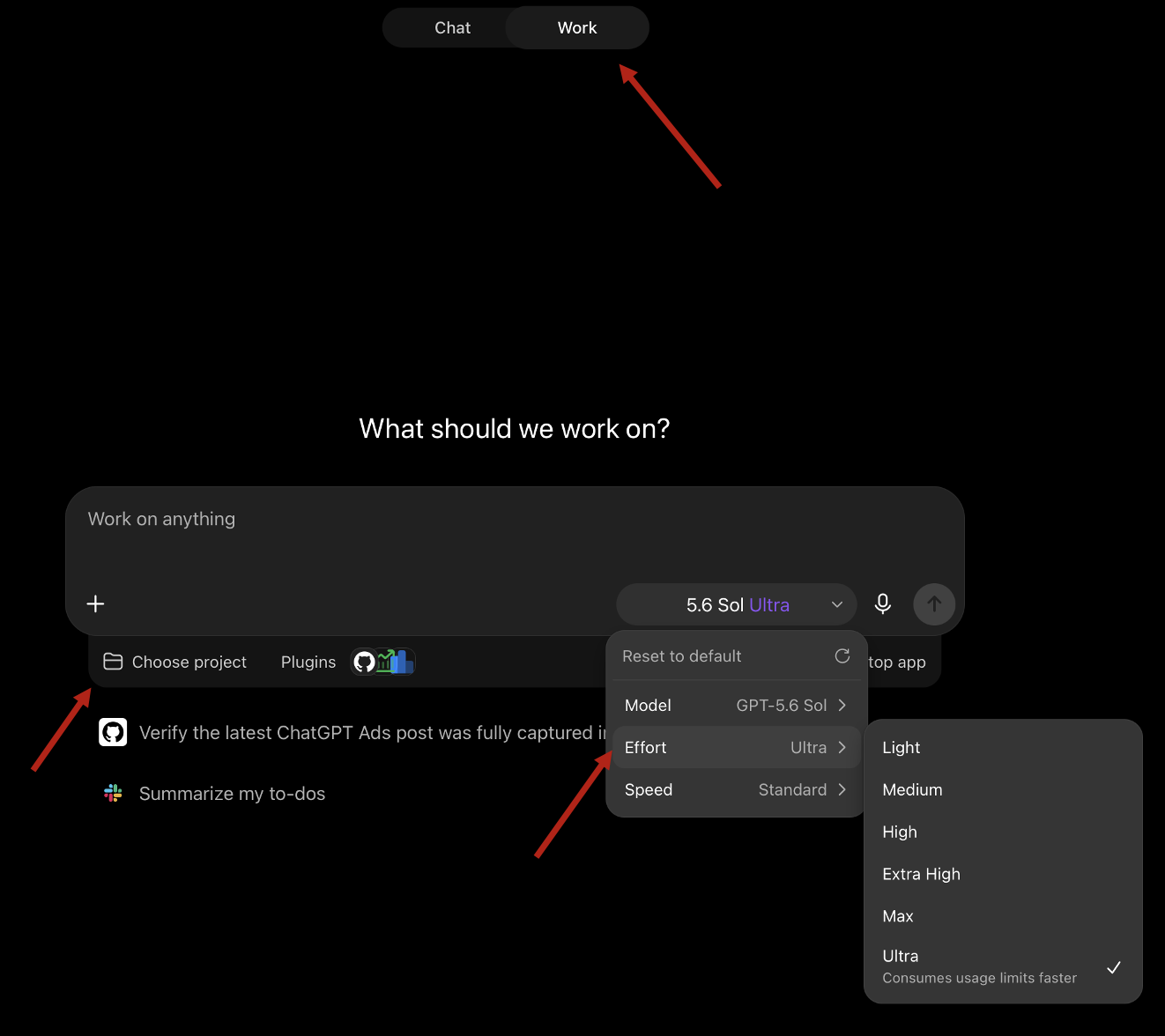
Task: Expand the Speed Standard submenu
Action: click(x=736, y=790)
